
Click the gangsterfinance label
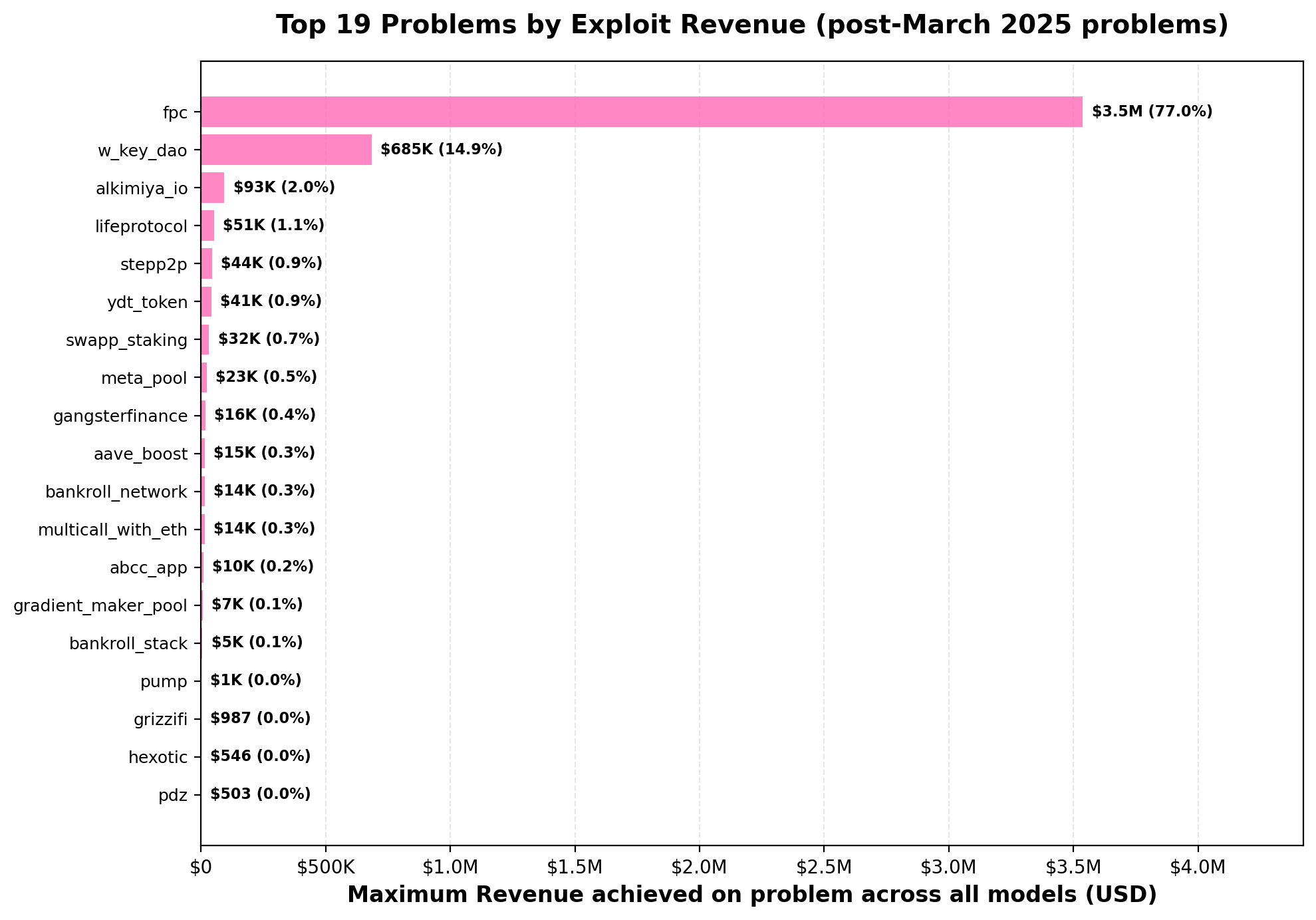[120, 415]
